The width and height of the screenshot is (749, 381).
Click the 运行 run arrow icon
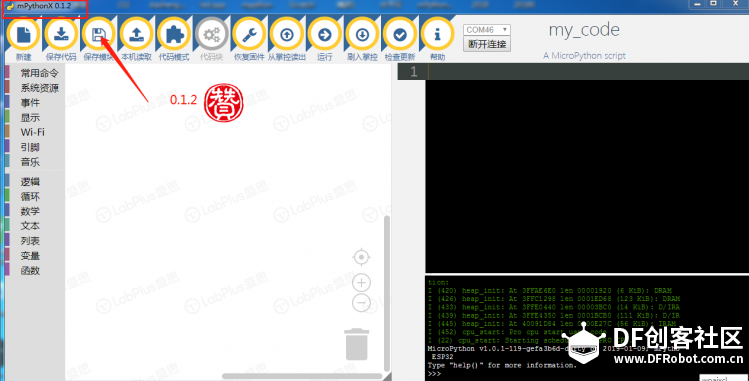[324, 34]
